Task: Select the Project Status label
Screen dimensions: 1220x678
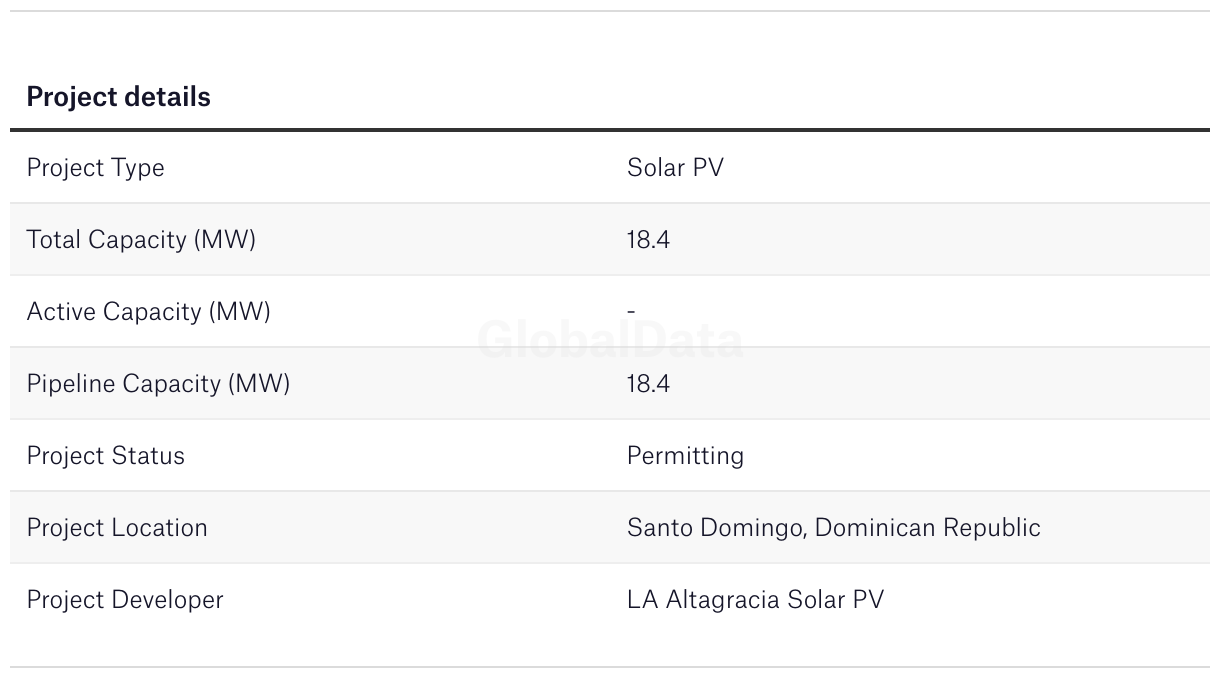Action: (x=105, y=456)
